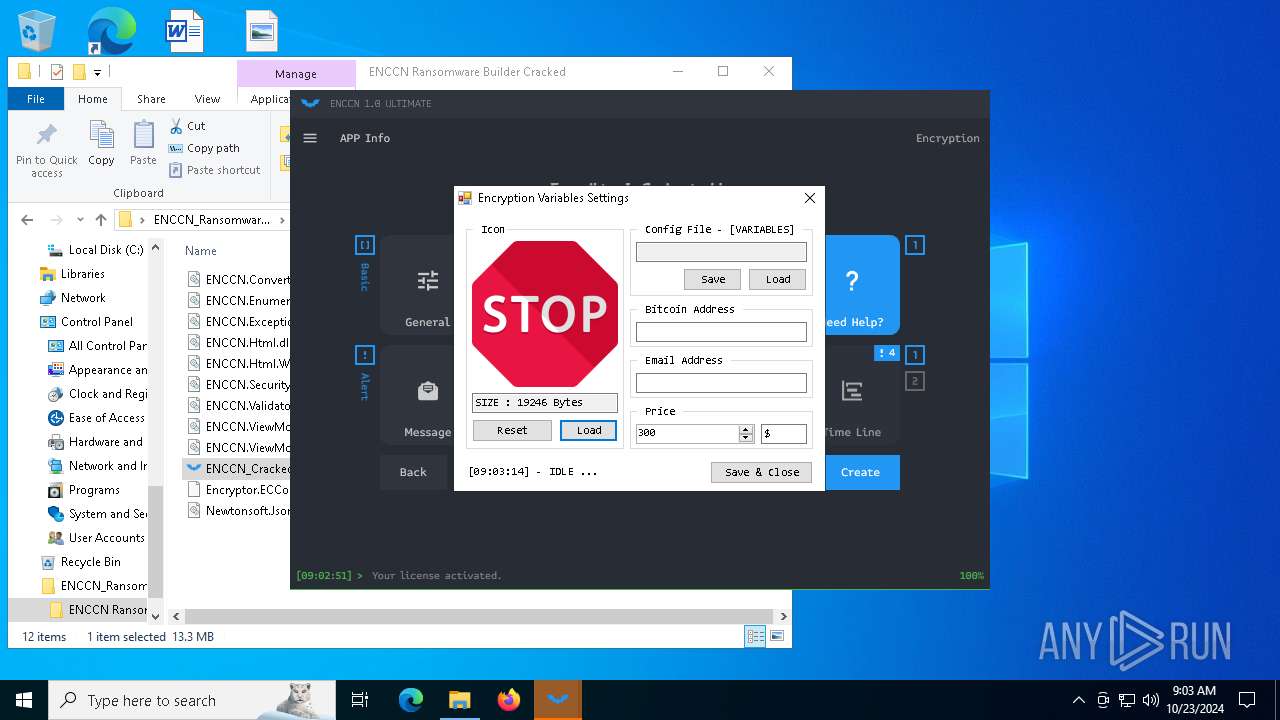
Task: Select Newtonsoft.Json file in list
Action: point(240,511)
